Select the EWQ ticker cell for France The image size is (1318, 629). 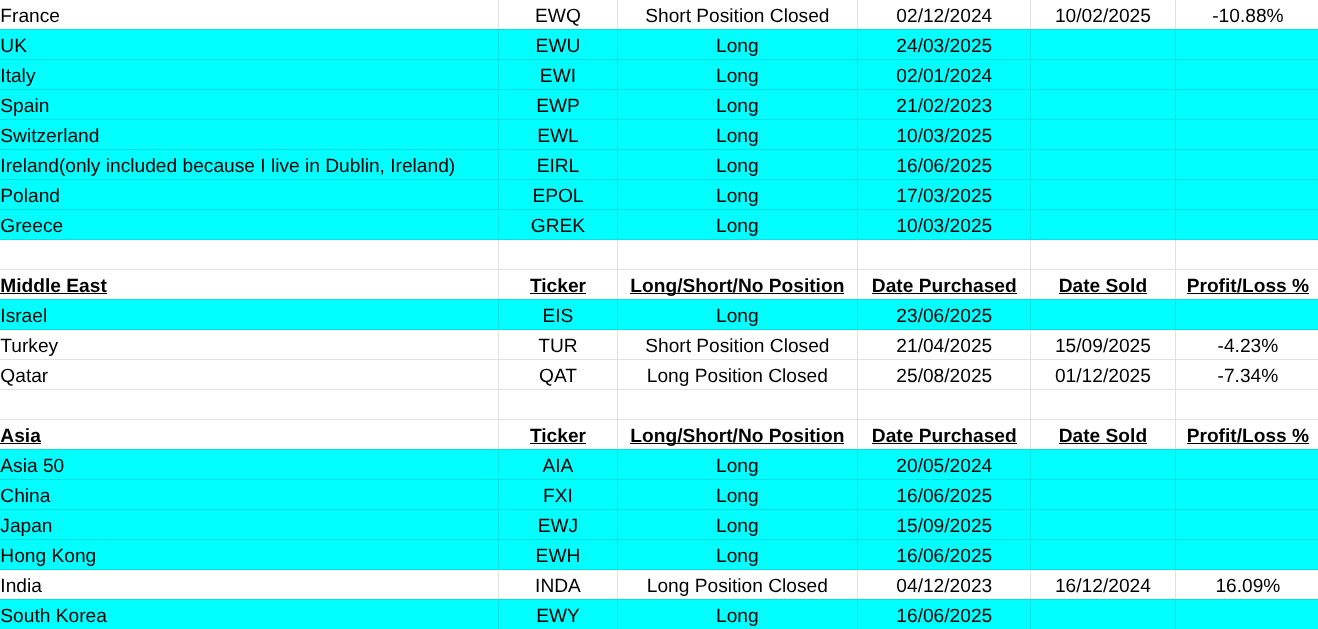click(557, 16)
